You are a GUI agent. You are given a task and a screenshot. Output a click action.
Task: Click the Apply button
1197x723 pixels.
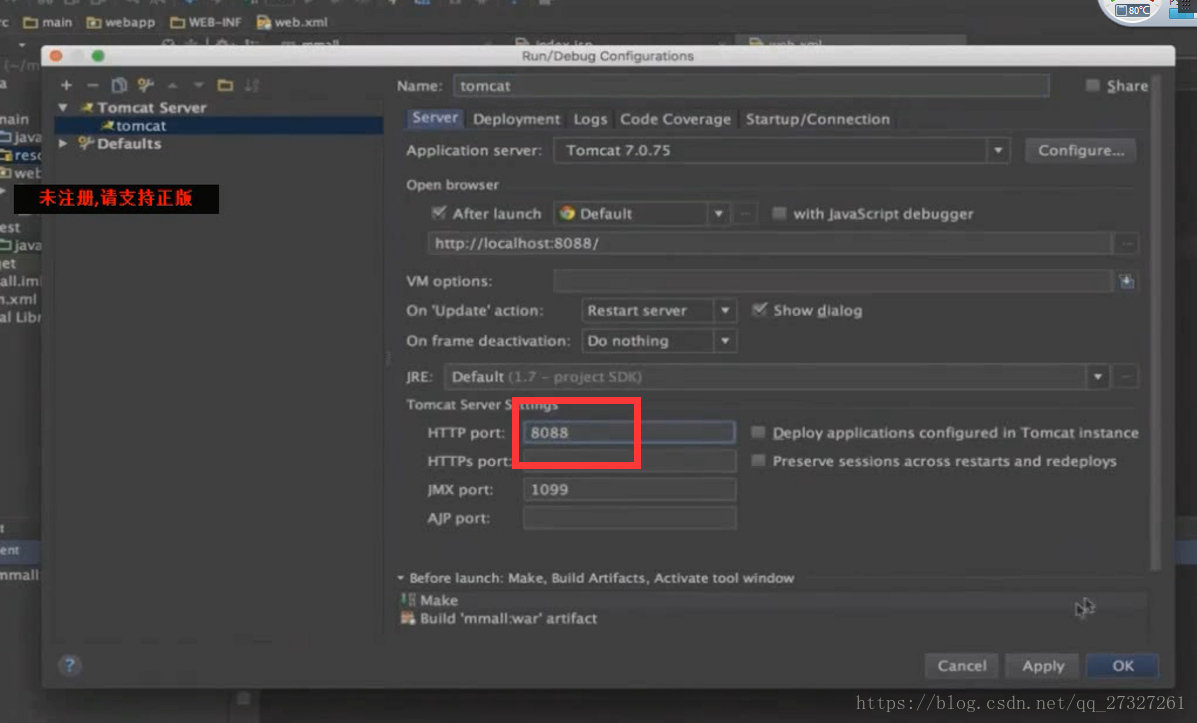(x=1043, y=666)
